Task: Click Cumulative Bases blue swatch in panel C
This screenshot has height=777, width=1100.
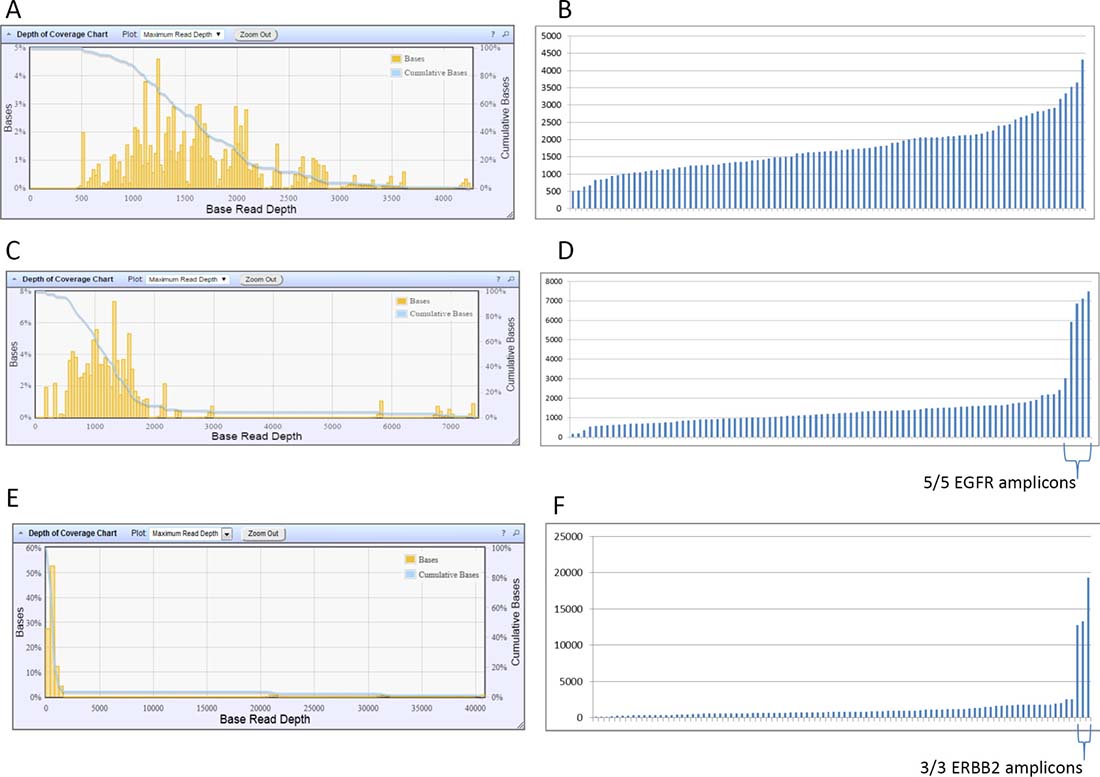Action: (401, 313)
